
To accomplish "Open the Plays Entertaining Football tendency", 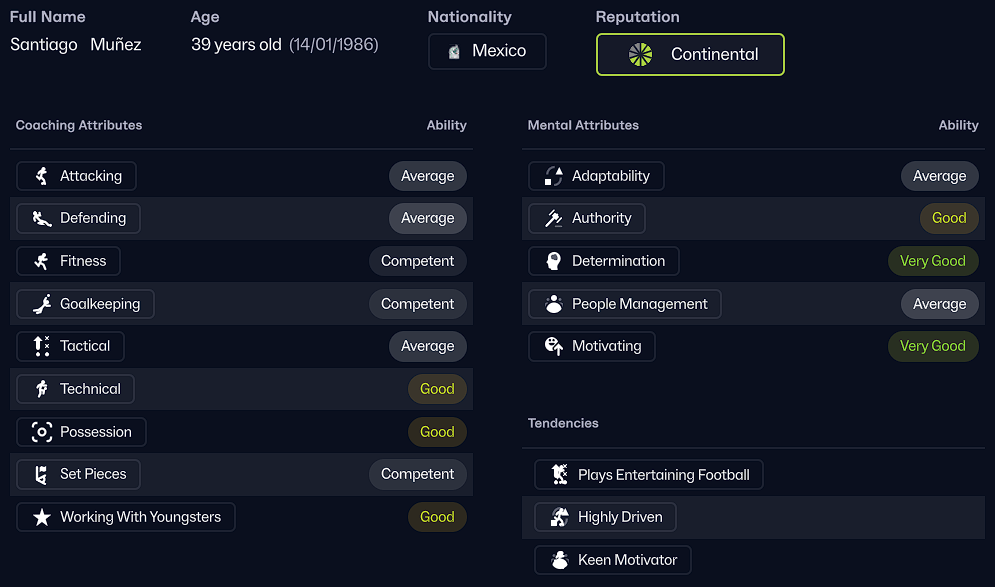I will point(648,475).
